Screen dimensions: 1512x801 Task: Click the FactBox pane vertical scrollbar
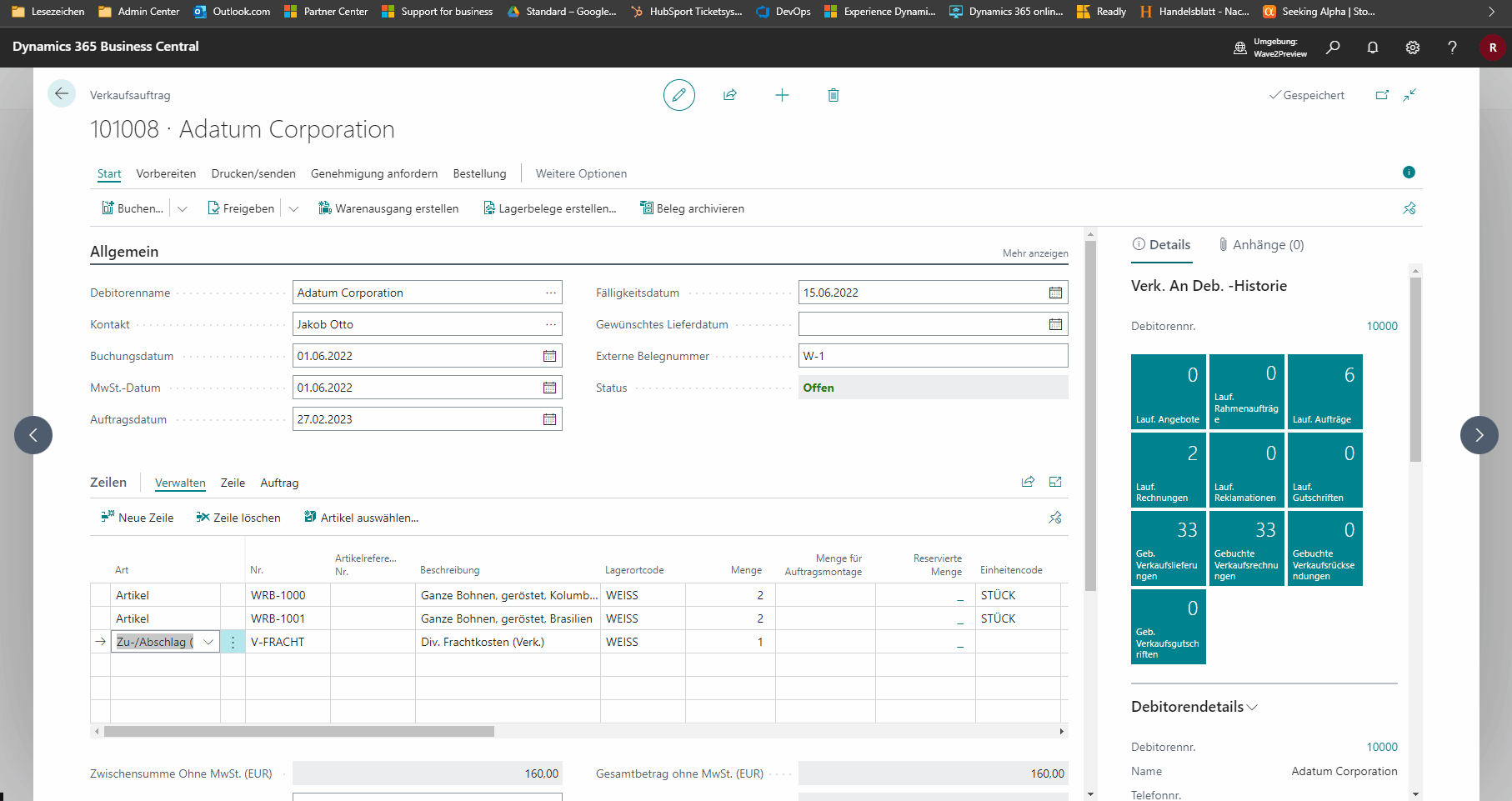click(x=1415, y=369)
